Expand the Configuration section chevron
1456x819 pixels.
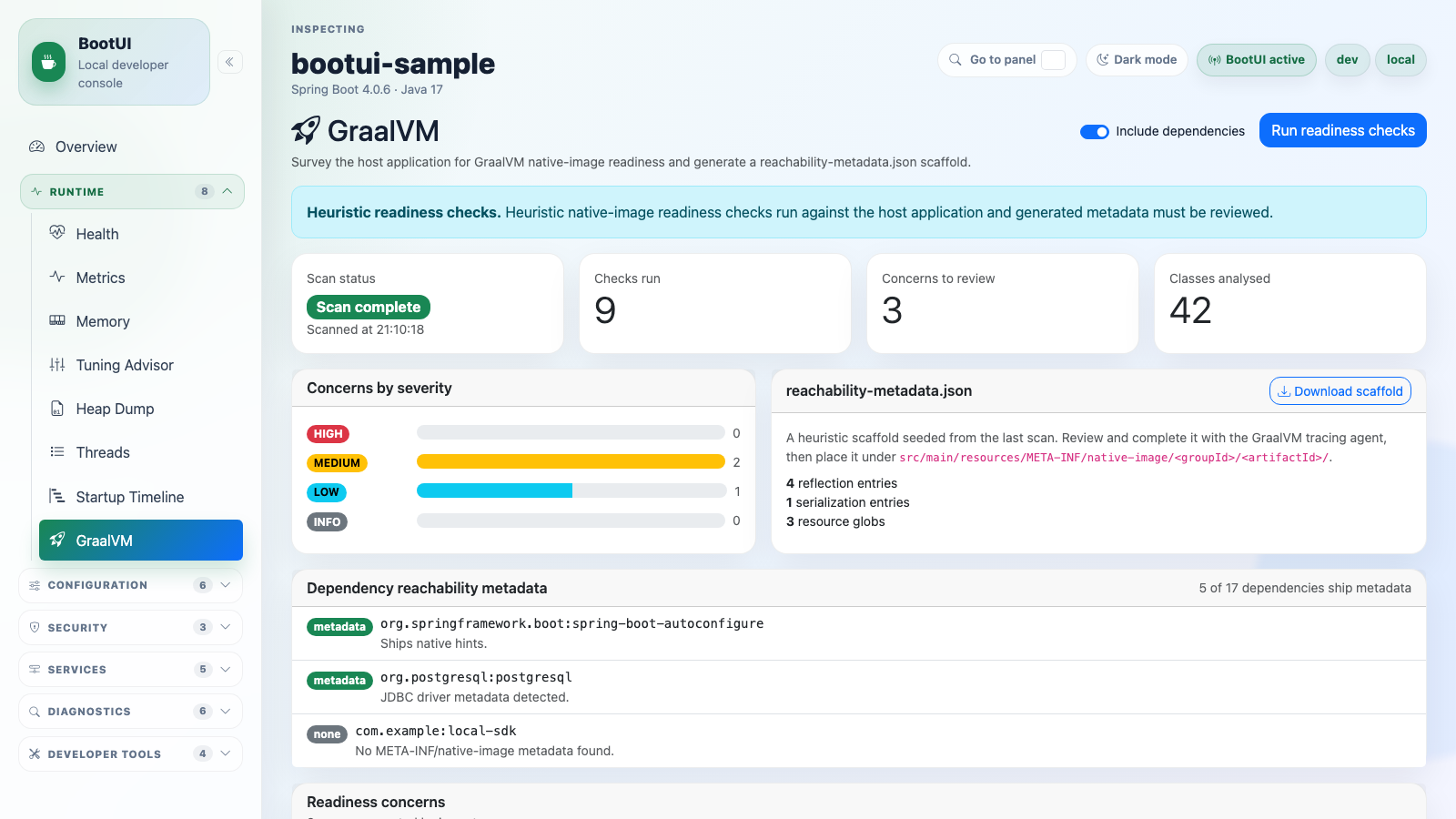click(x=226, y=585)
